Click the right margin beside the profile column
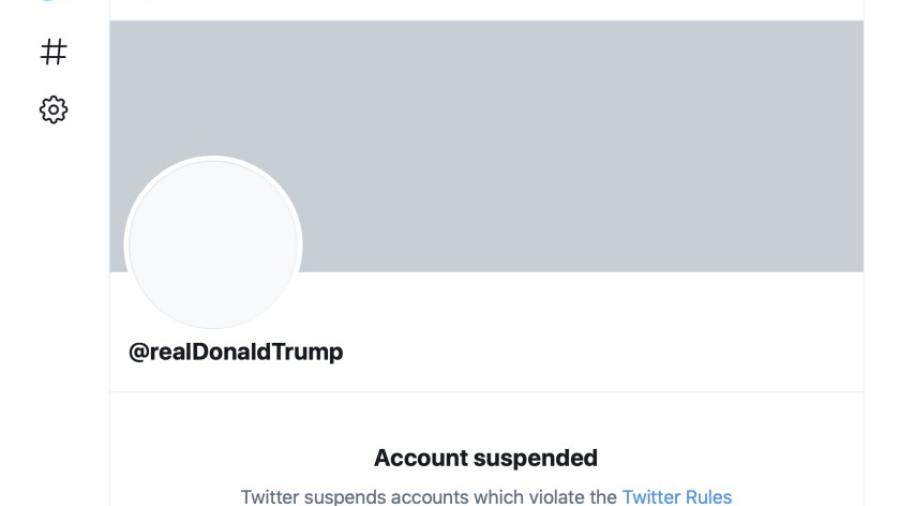900x506 pixels. (882, 250)
